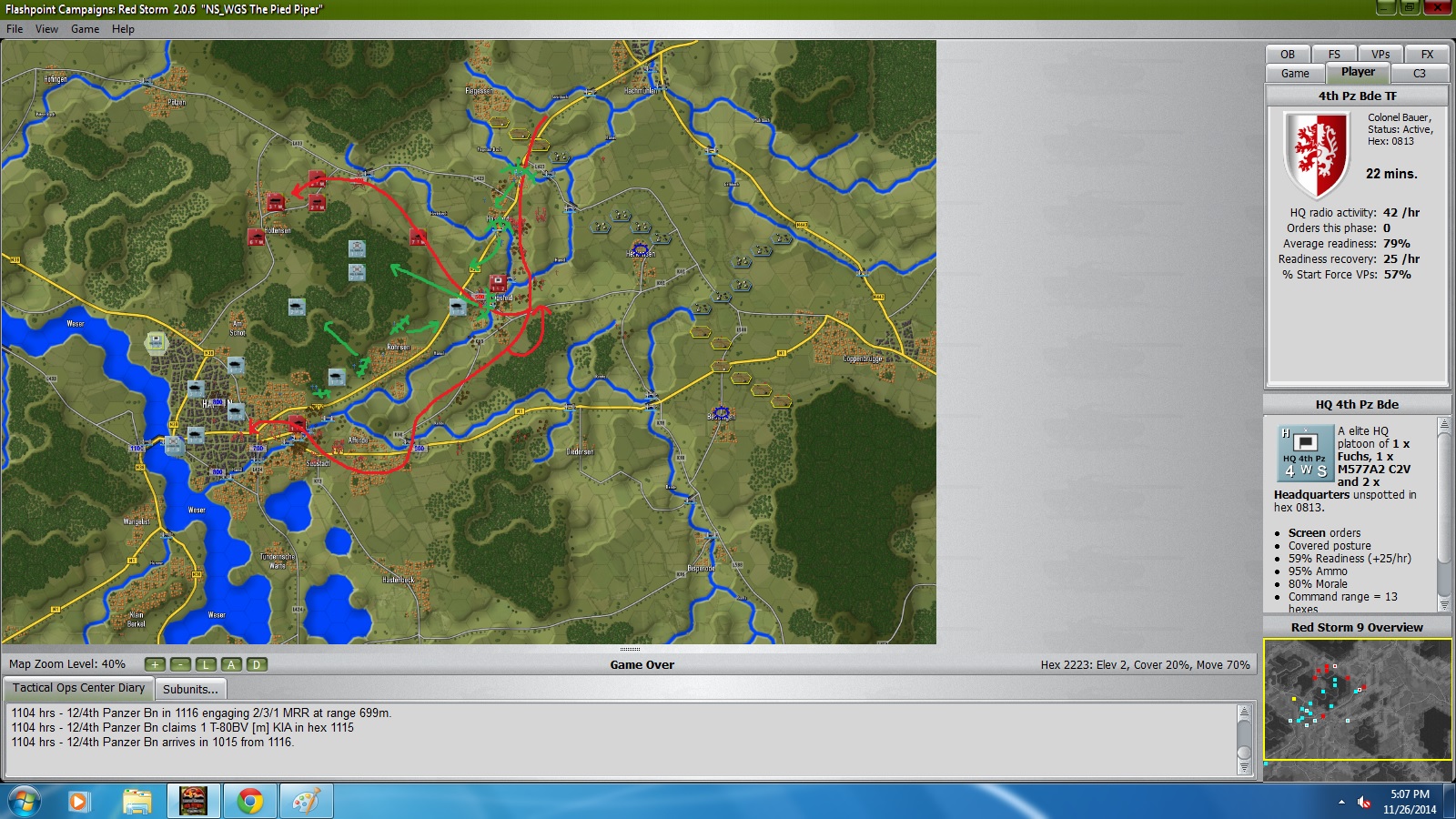This screenshot has width=1456, height=819.
Task: Select the HQ counter in the yellow hex
Action: point(157,342)
